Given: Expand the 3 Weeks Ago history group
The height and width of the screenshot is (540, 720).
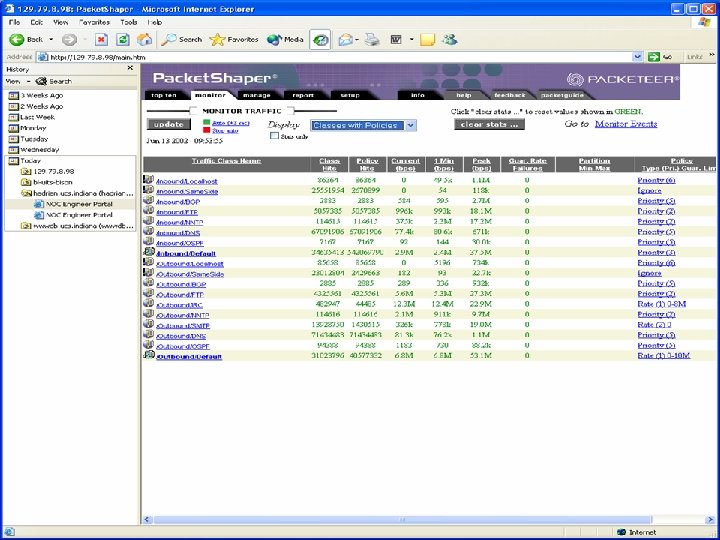Looking at the screenshot, I should 36,95.
